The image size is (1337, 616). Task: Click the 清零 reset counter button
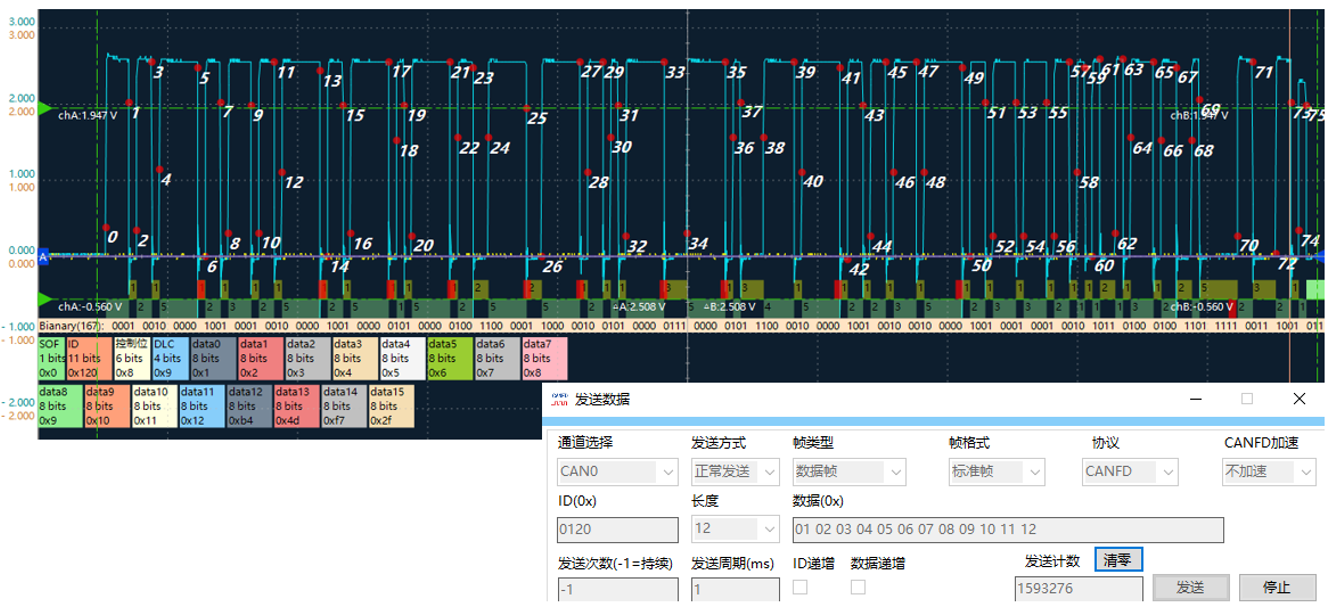1118,559
